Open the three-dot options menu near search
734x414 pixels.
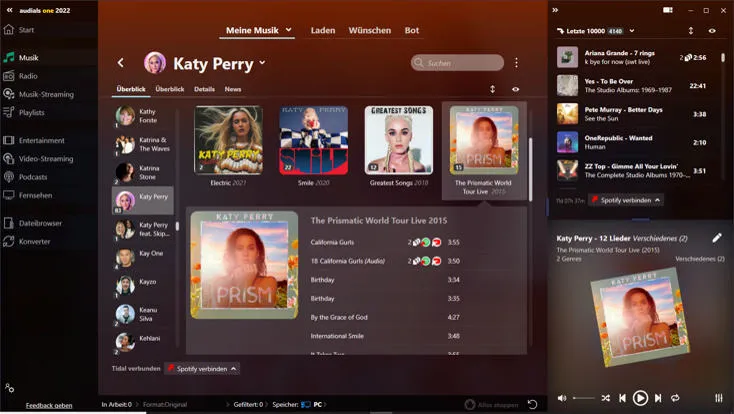(516, 63)
